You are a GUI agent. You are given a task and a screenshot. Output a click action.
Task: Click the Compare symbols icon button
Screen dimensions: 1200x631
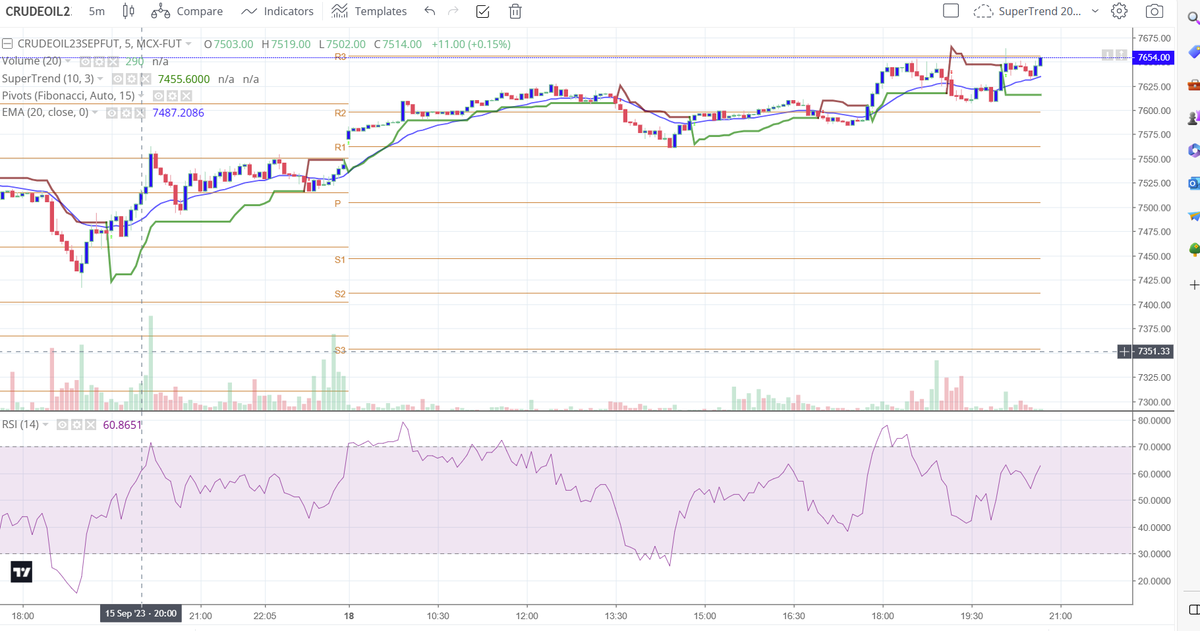(160, 11)
